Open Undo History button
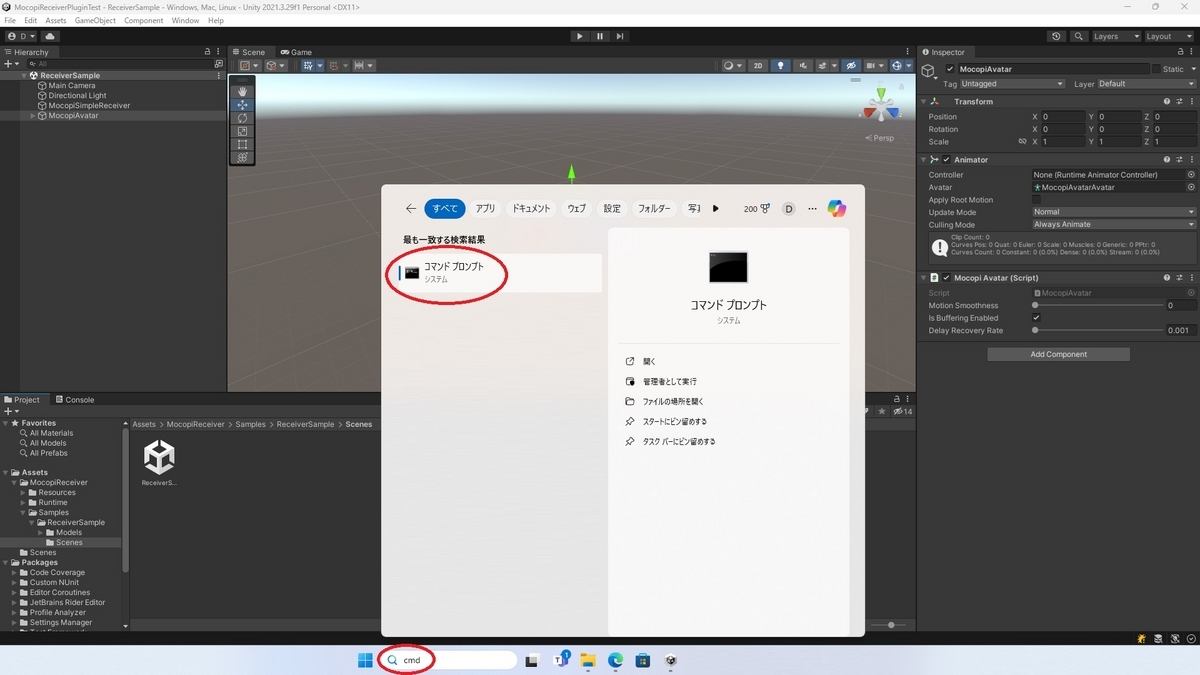 (1057, 36)
